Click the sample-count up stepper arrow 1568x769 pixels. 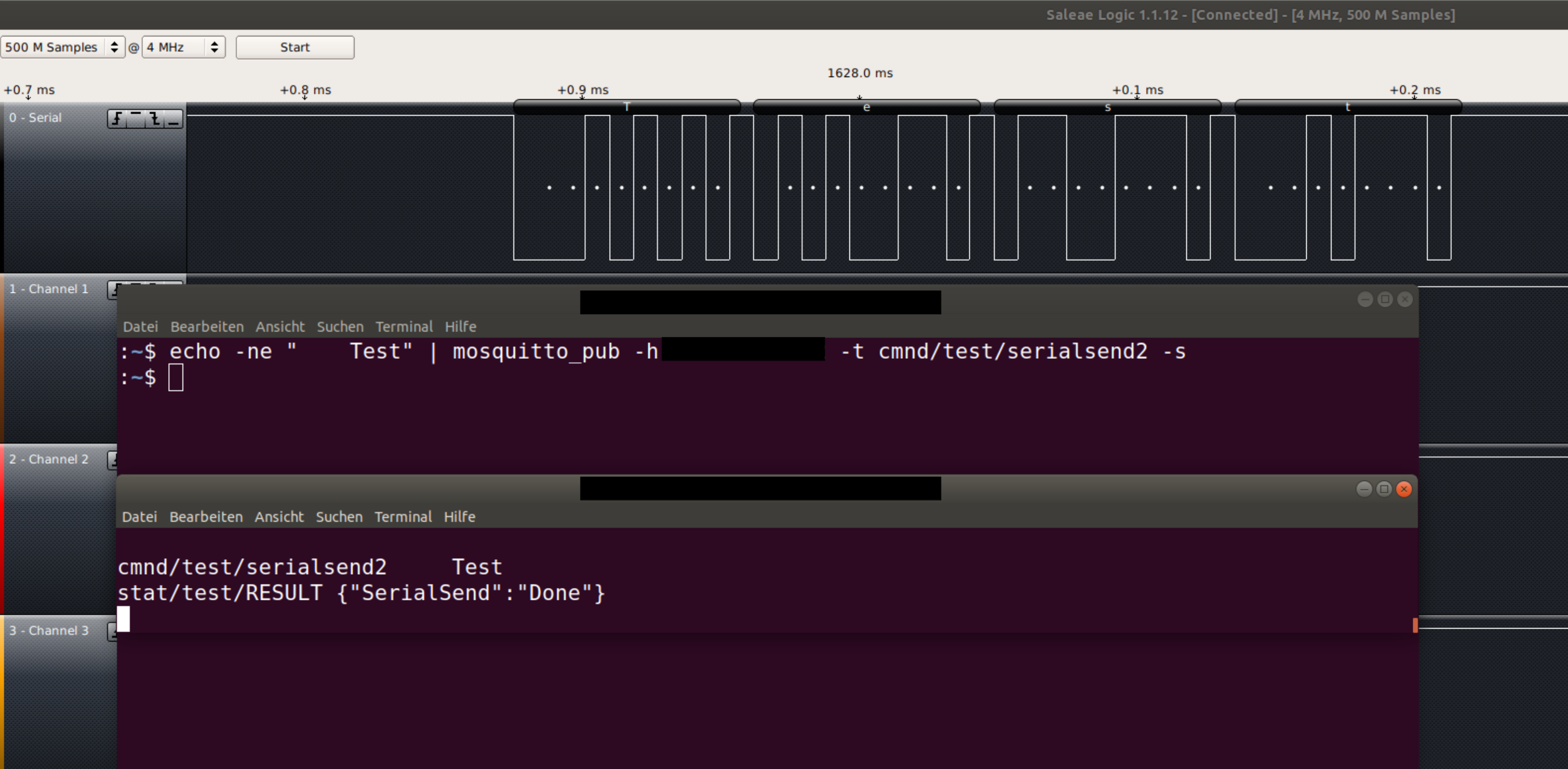(x=115, y=43)
